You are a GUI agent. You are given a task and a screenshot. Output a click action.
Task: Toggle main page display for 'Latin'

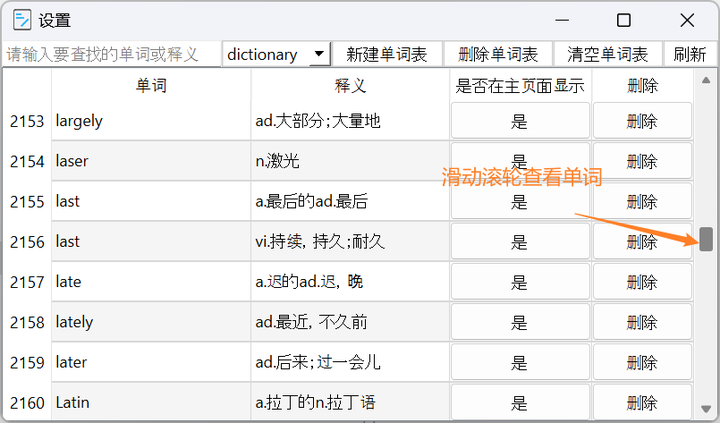point(519,403)
